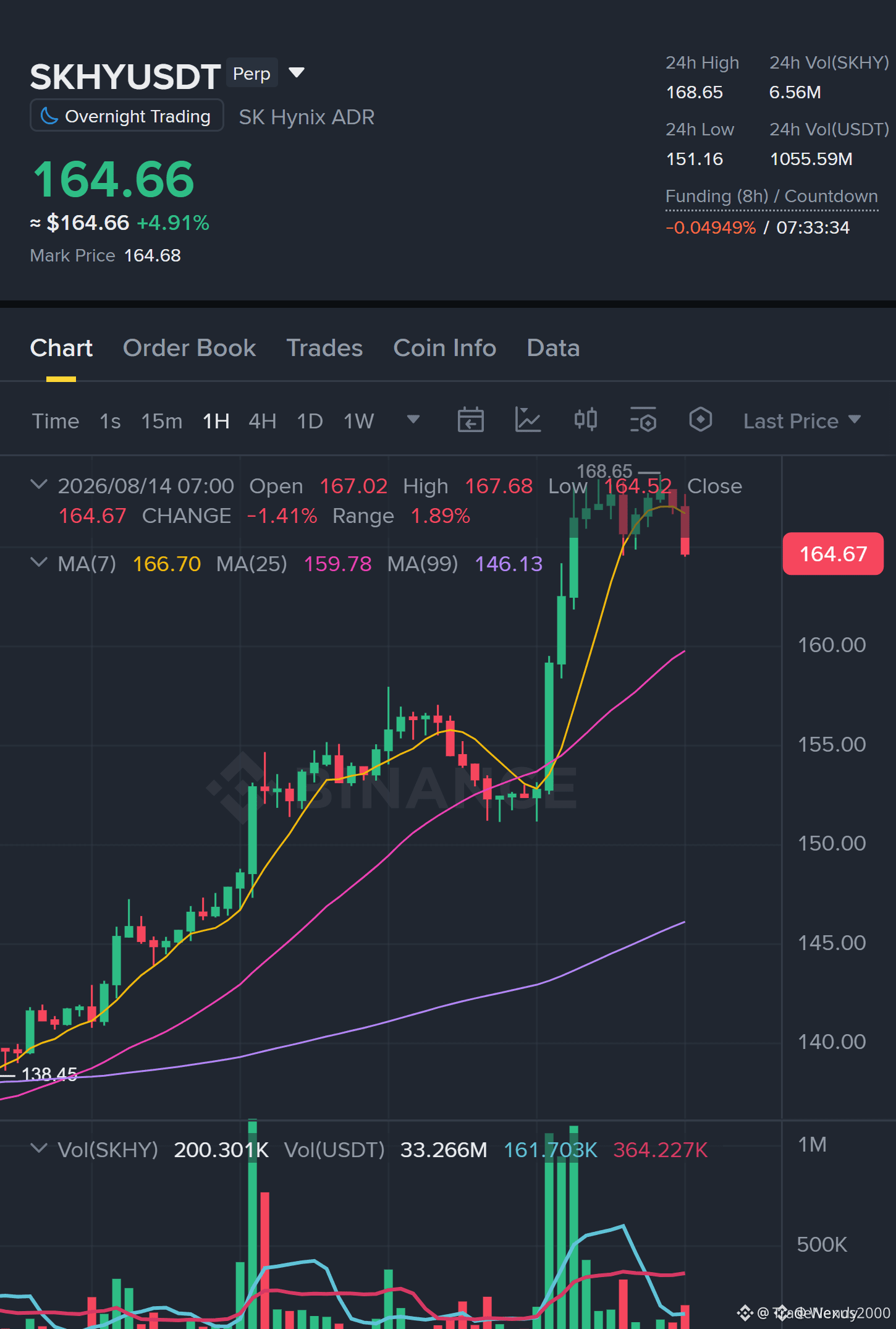This screenshot has width=896, height=1329.
Task: Switch to the Order Book tab
Action: [189, 348]
